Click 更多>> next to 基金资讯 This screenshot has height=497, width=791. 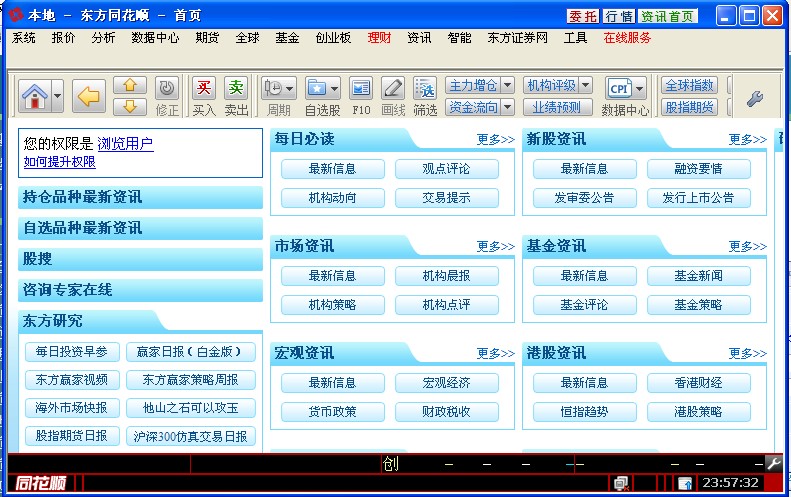tap(747, 246)
